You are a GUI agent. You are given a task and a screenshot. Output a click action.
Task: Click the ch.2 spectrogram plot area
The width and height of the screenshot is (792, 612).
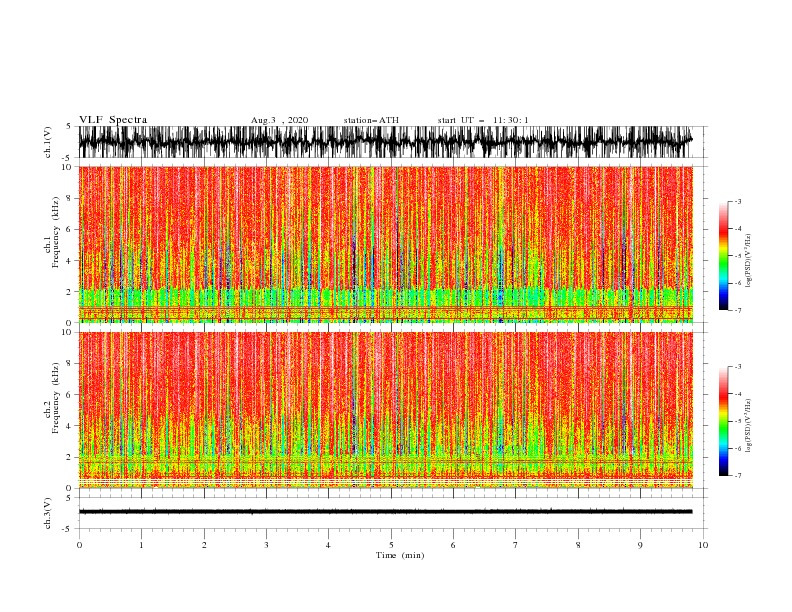coord(386,410)
